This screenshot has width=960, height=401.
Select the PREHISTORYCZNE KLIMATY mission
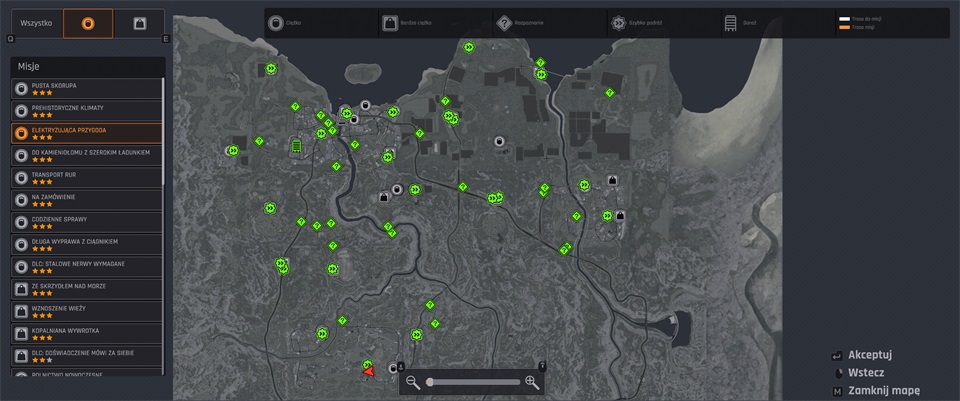point(87,111)
